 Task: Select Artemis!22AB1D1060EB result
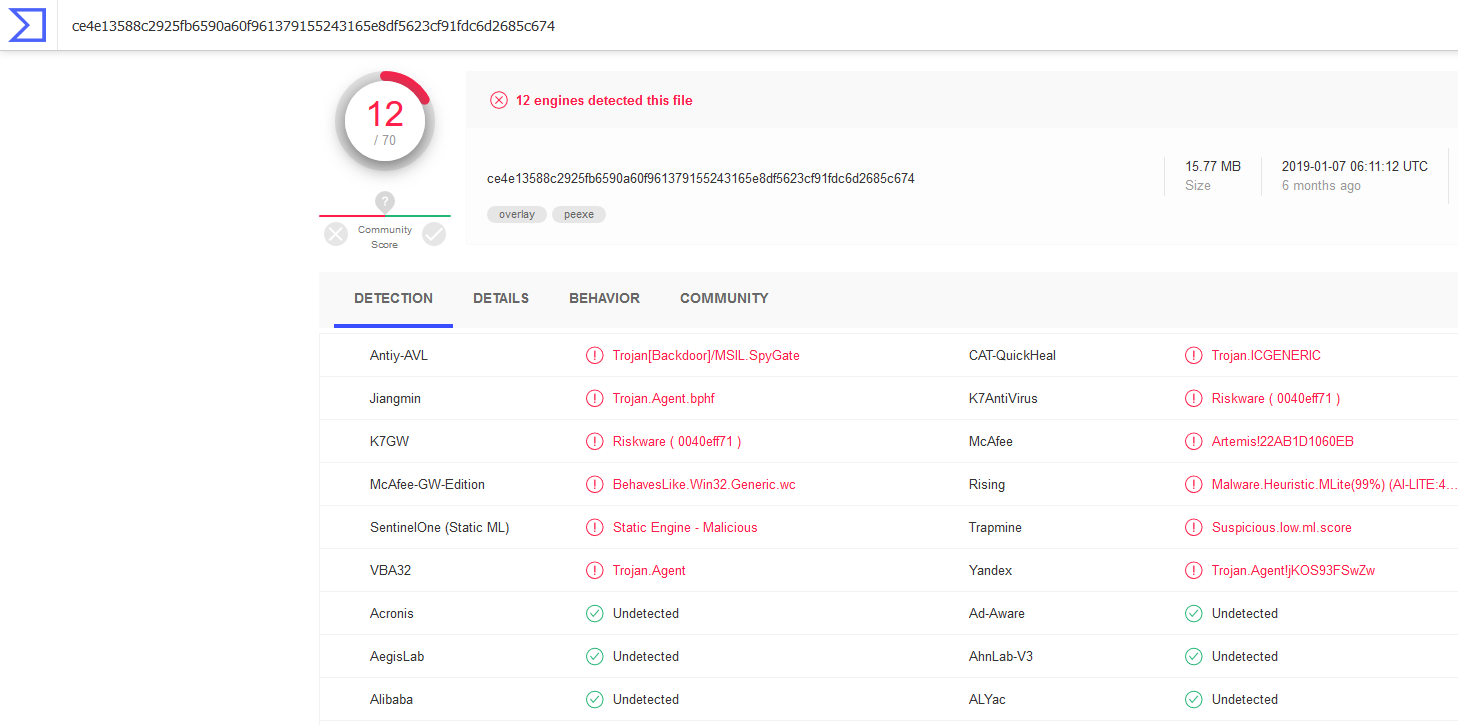point(1283,441)
